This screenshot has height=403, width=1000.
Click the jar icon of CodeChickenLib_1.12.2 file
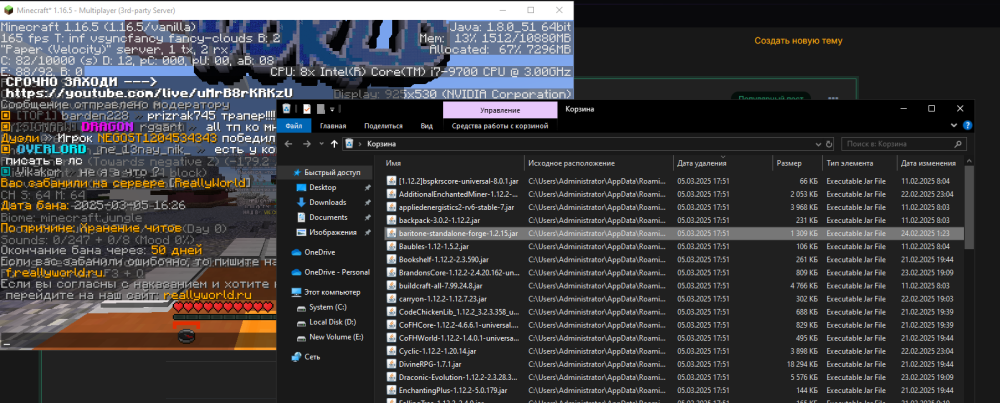coord(393,312)
